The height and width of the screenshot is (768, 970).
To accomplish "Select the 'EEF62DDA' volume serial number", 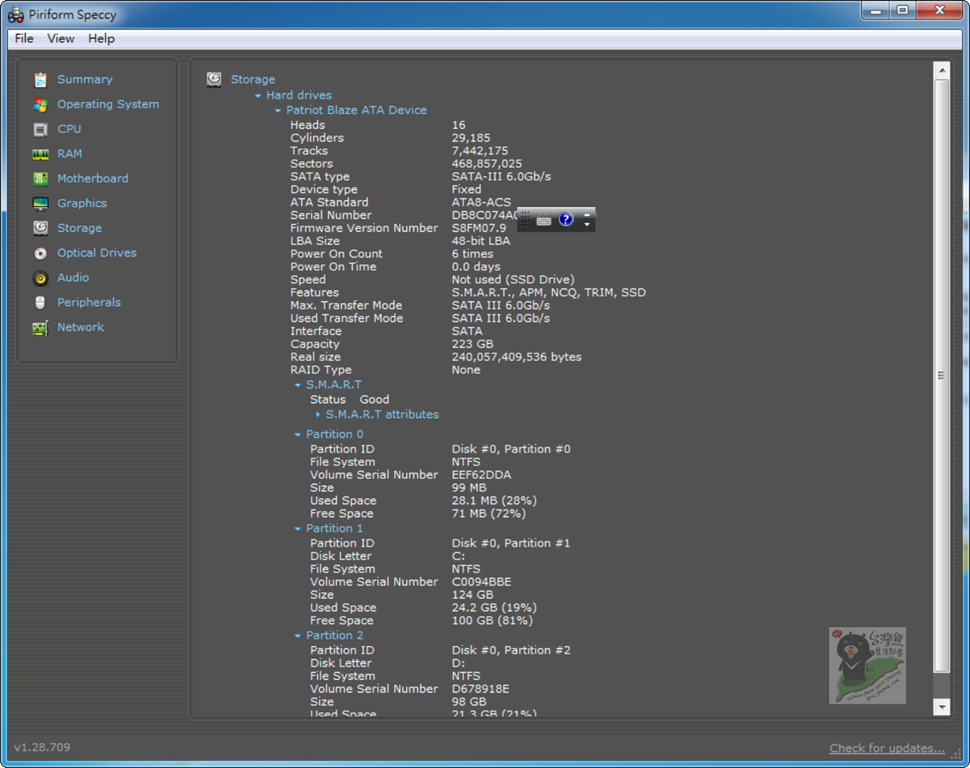I will (481, 475).
